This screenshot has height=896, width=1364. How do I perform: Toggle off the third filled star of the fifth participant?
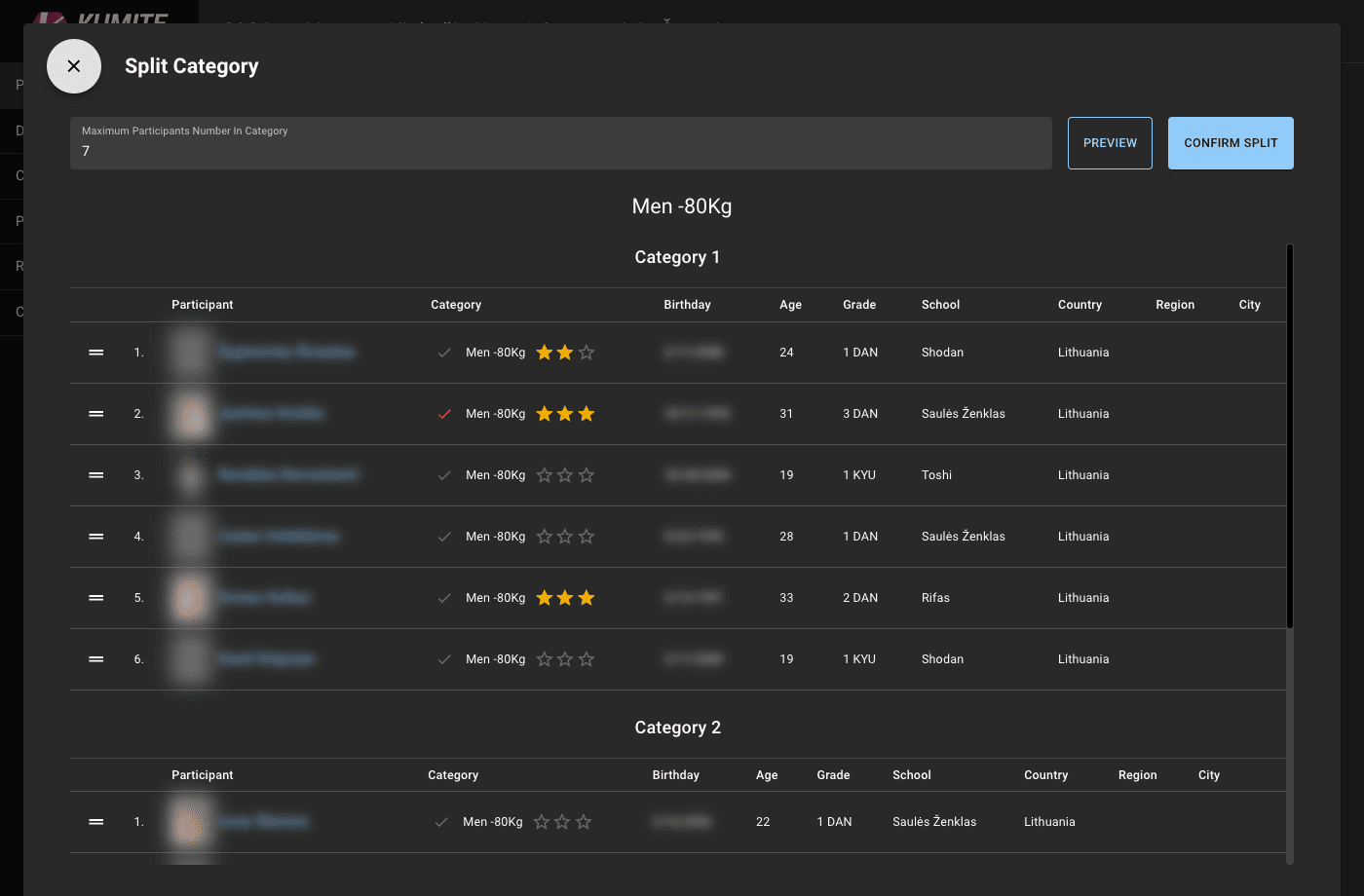pyautogui.click(x=587, y=597)
